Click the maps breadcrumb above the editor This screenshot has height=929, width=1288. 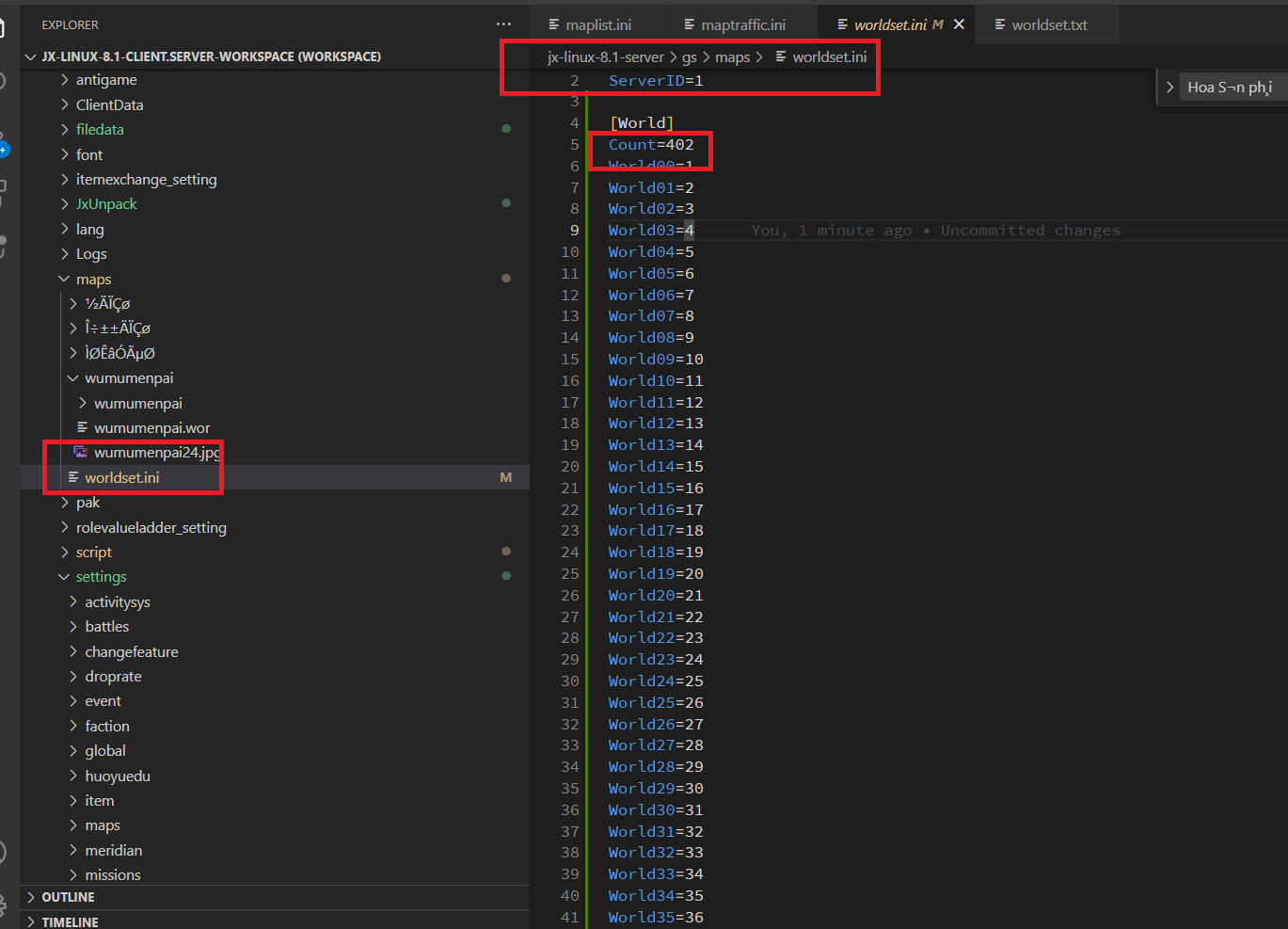733,56
